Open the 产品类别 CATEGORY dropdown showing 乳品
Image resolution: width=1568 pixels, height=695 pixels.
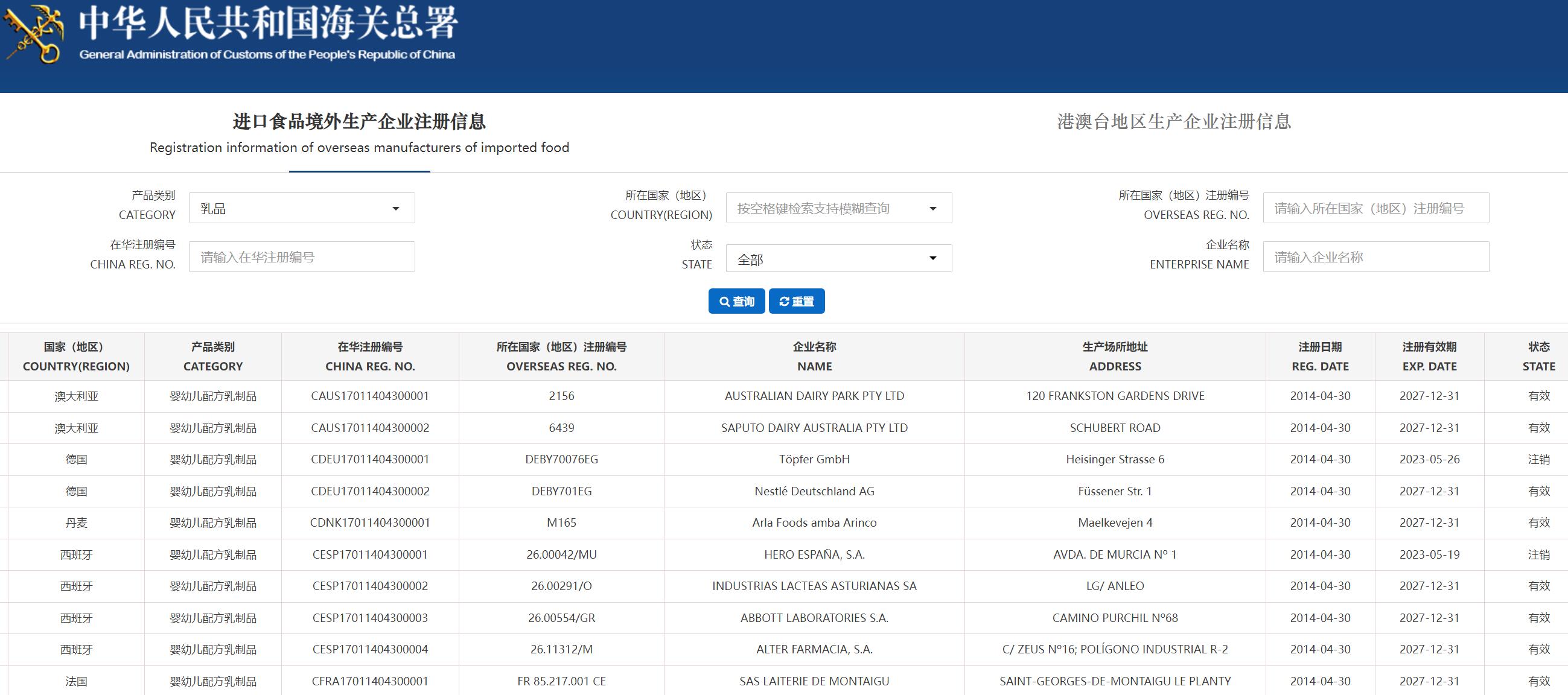(301, 208)
